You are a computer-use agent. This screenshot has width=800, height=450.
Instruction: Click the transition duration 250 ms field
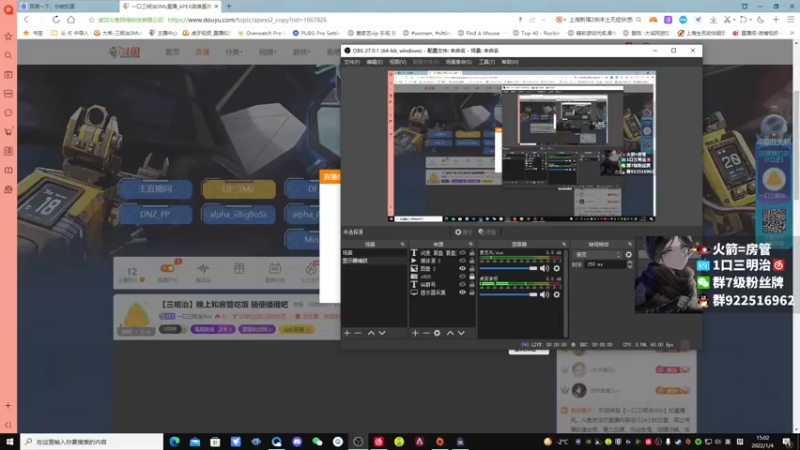605,264
